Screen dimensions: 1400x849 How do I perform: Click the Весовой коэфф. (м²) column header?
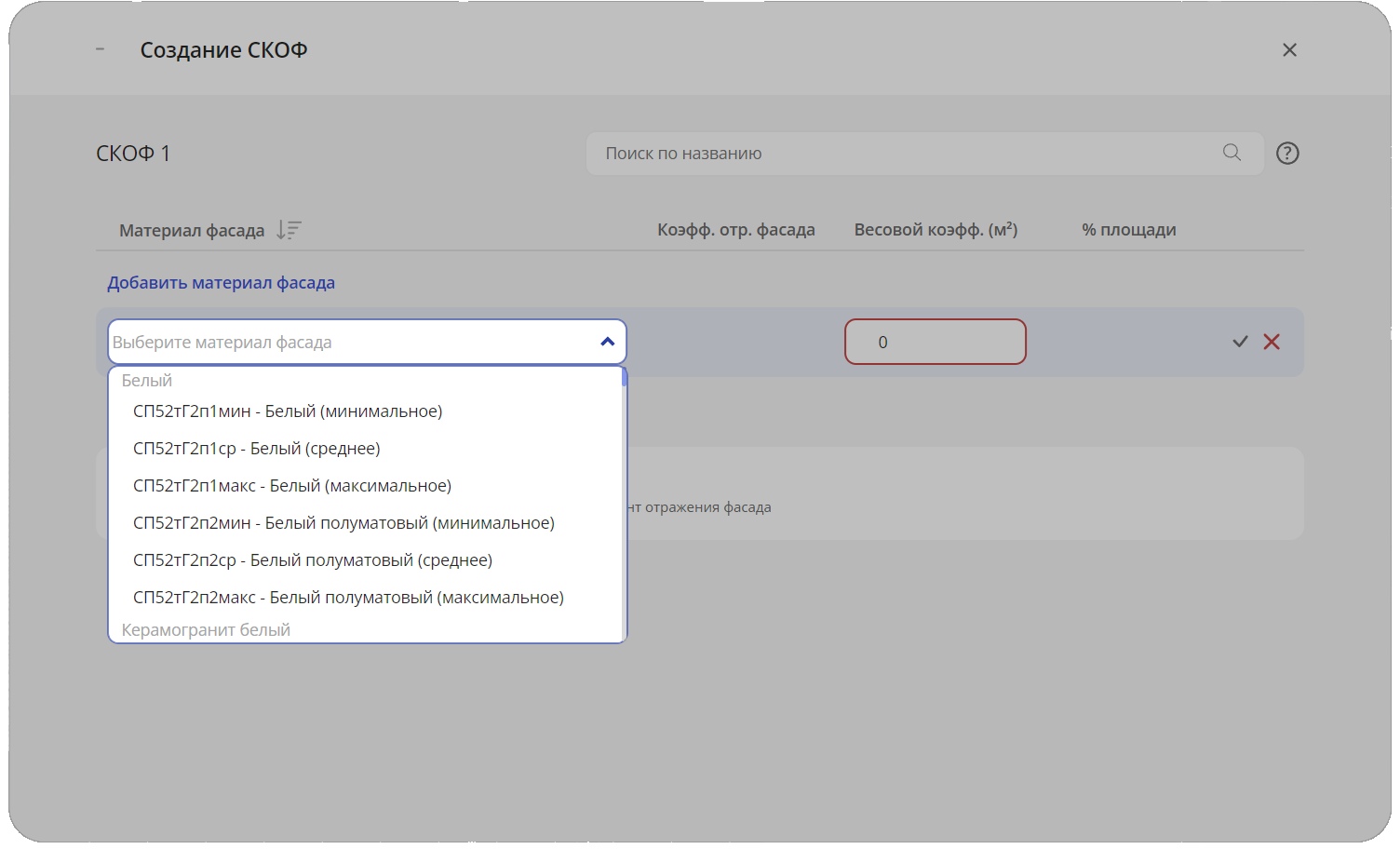936,230
